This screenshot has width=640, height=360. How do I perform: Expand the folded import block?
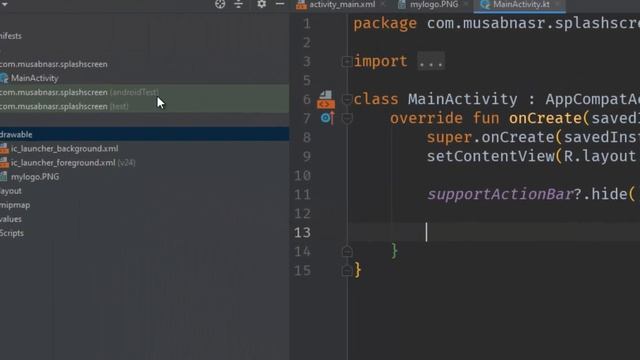point(347,62)
